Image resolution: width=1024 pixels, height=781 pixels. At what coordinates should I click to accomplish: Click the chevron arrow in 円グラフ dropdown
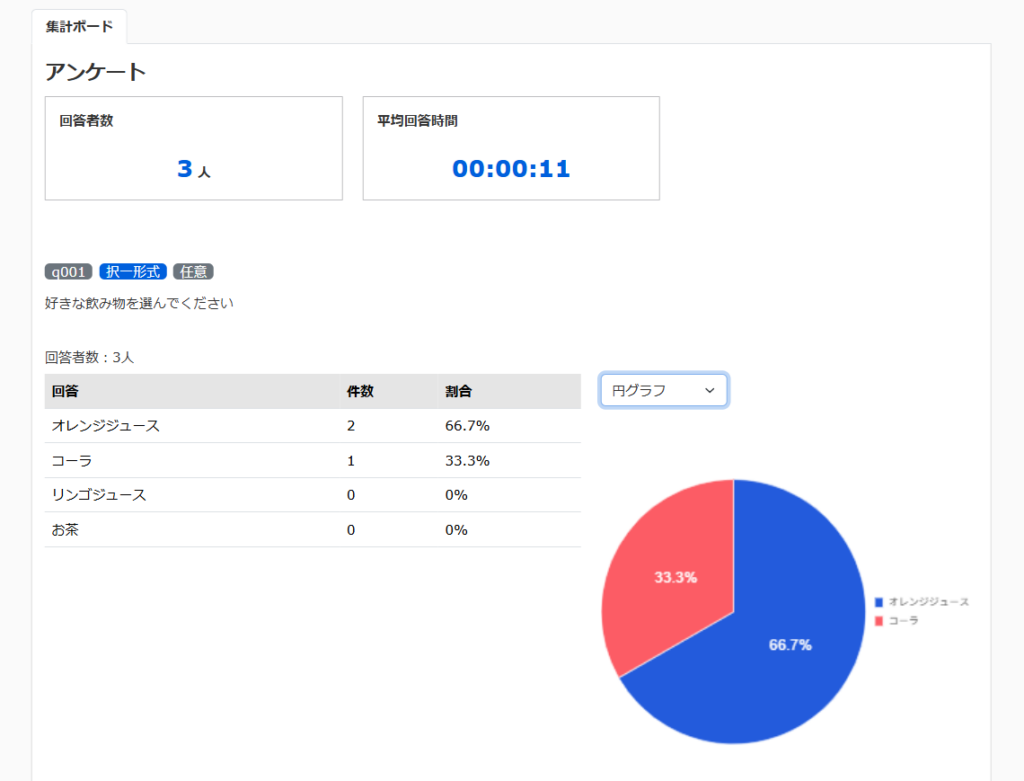click(x=710, y=390)
